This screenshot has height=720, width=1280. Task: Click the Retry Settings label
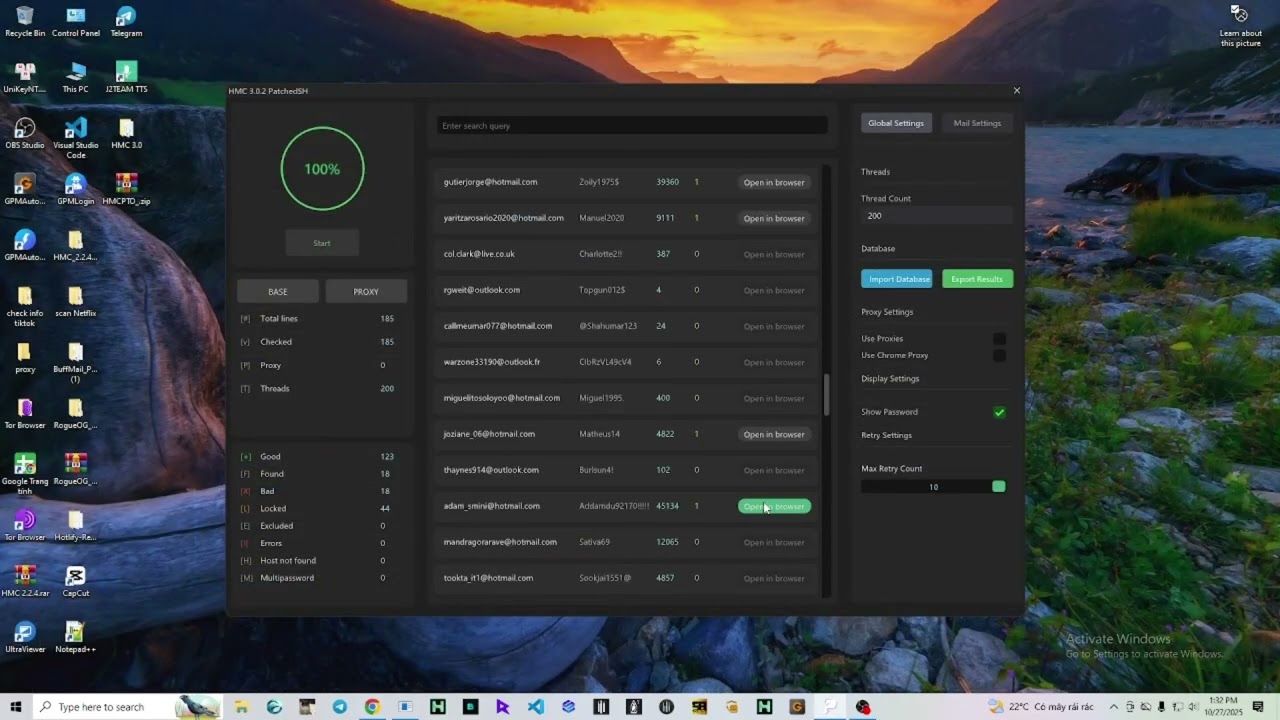coord(886,435)
